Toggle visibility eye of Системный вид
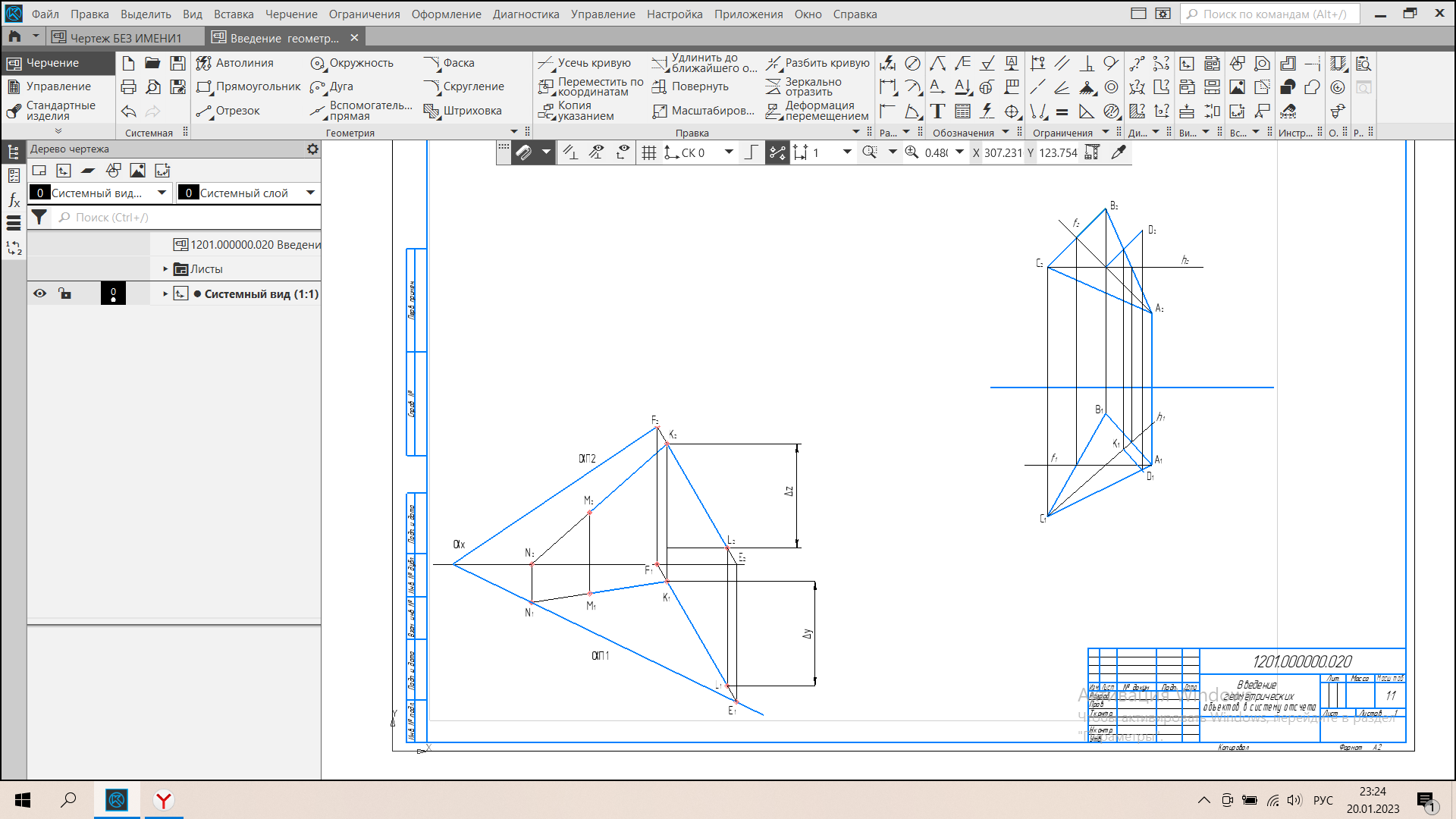The image size is (1456, 819). (x=39, y=293)
